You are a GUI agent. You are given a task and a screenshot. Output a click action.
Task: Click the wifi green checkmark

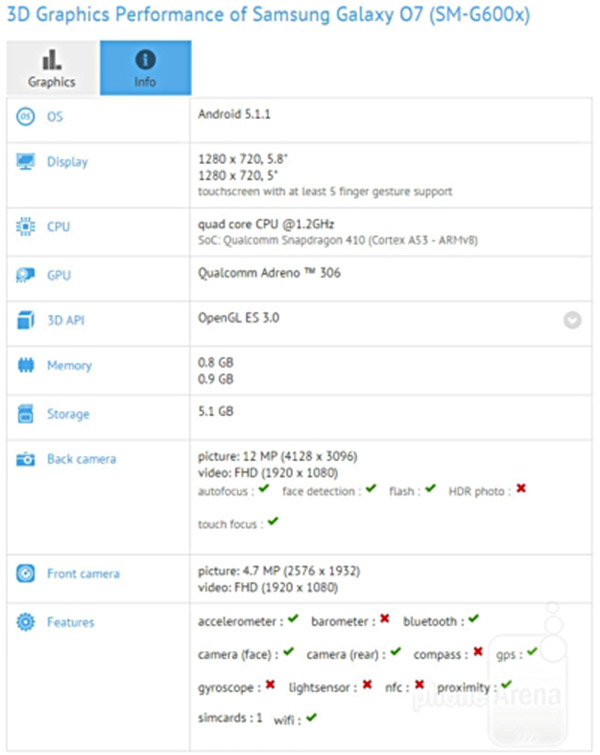(x=312, y=717)
